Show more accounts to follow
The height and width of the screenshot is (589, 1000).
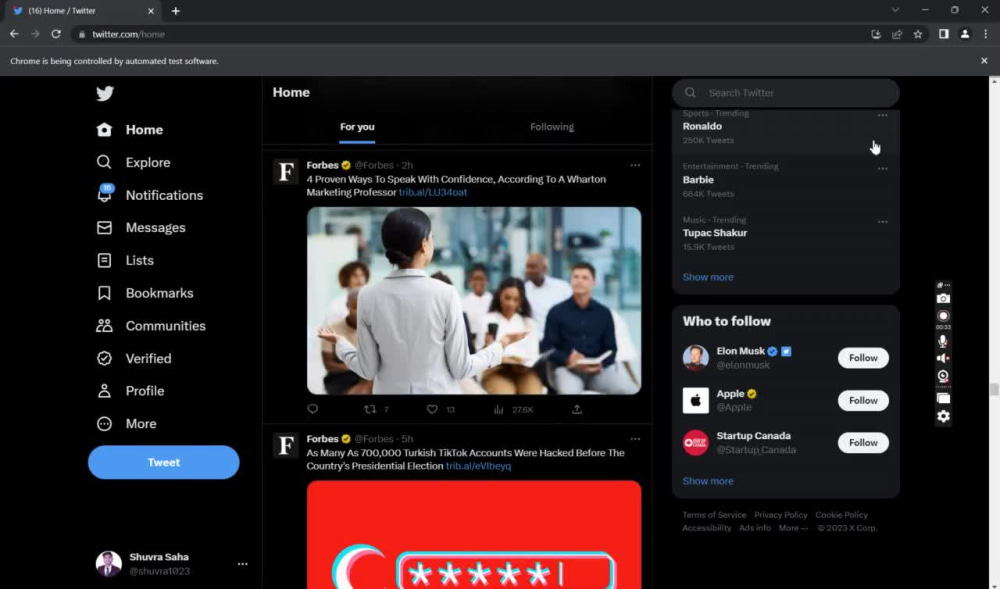(708, 481)
